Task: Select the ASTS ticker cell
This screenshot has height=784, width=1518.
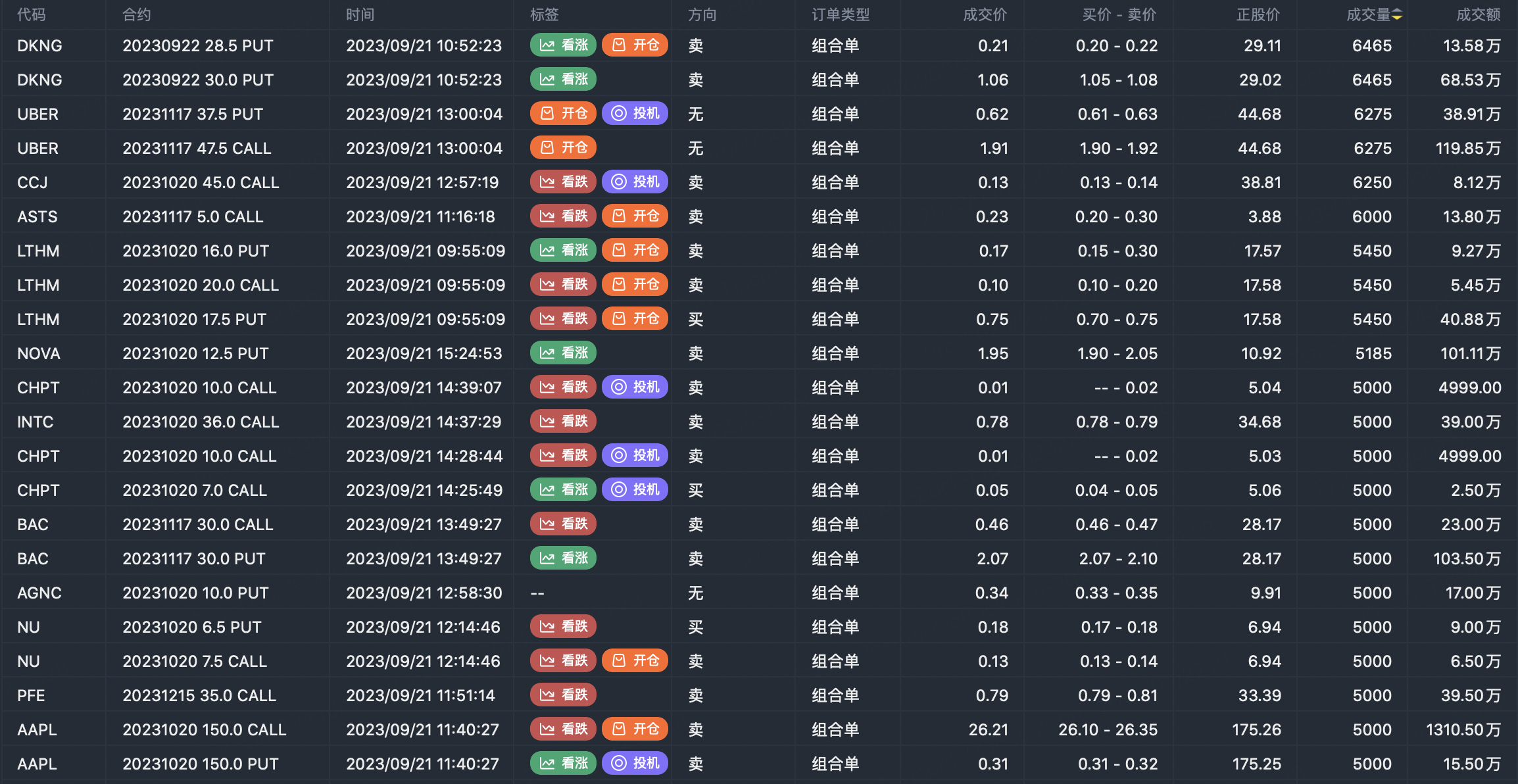Action: 37,216
